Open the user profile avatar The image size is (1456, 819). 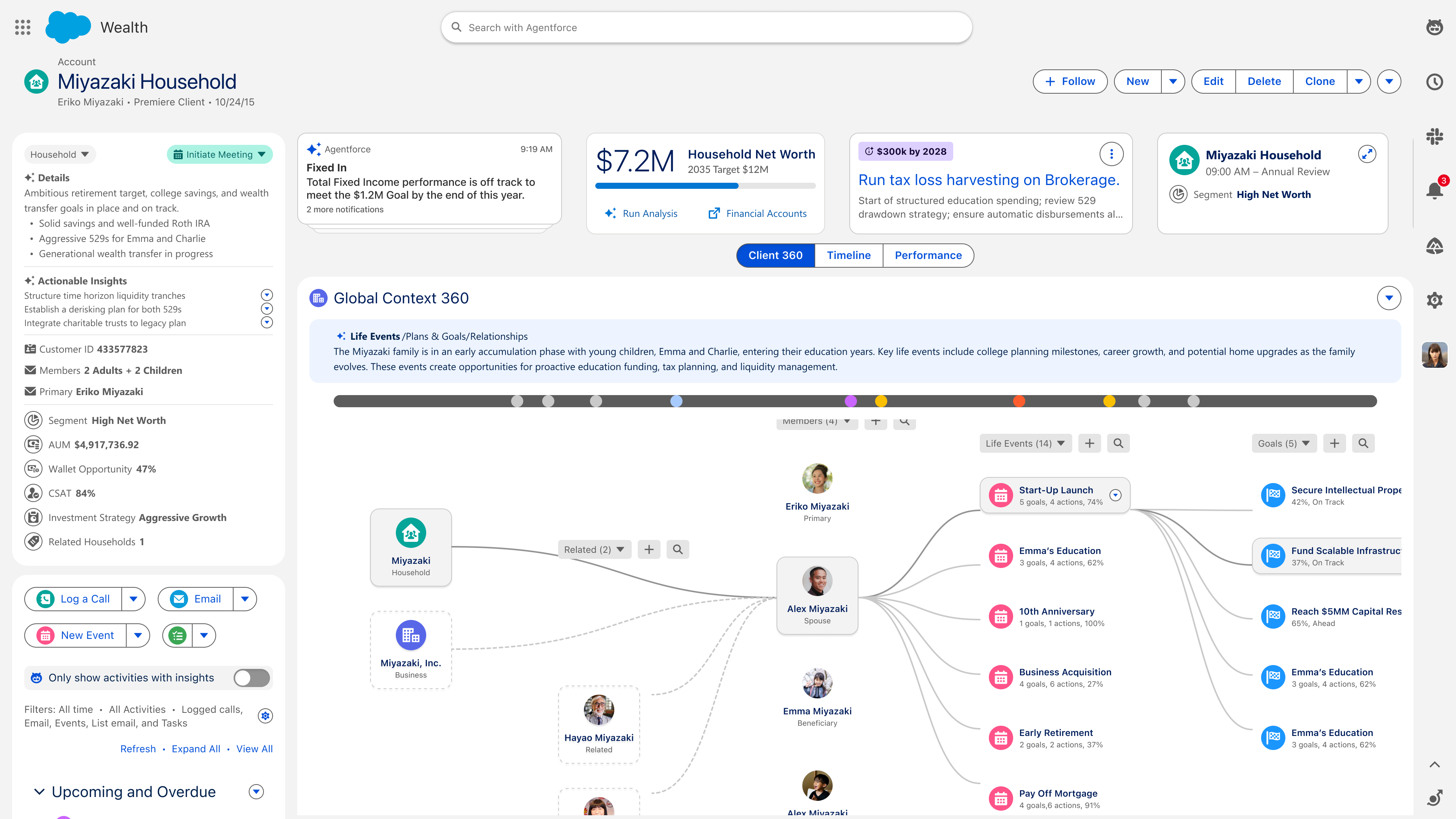[x=1434, y=355]
